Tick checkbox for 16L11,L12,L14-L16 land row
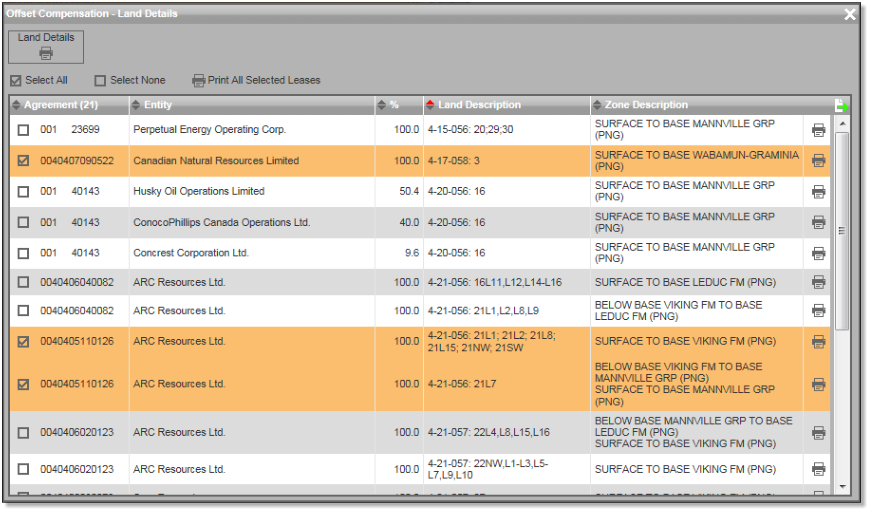 click(23, 282)
